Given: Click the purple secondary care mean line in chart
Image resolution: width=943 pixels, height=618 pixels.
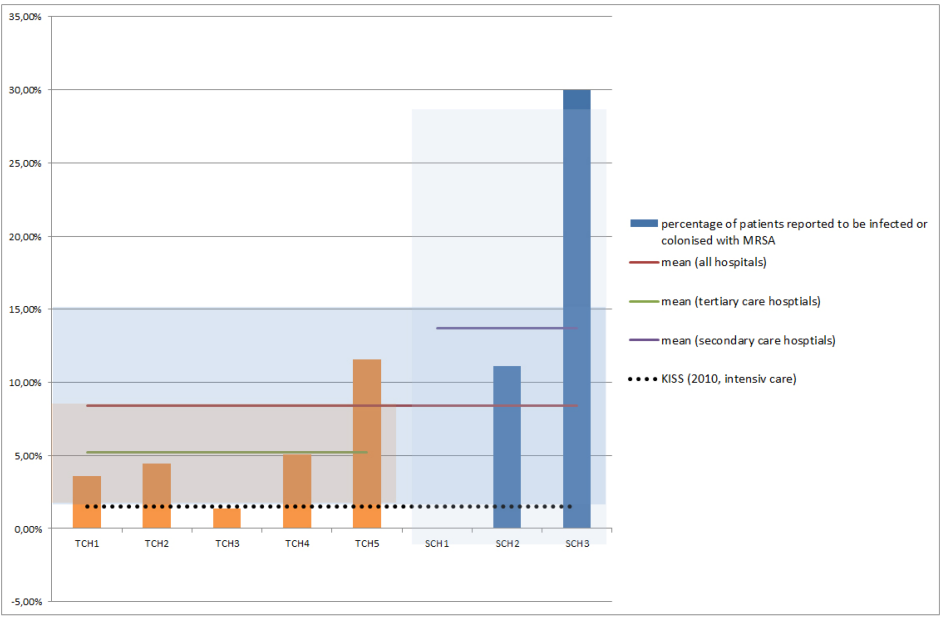Looking at the screenshot, I should point(507,328).
